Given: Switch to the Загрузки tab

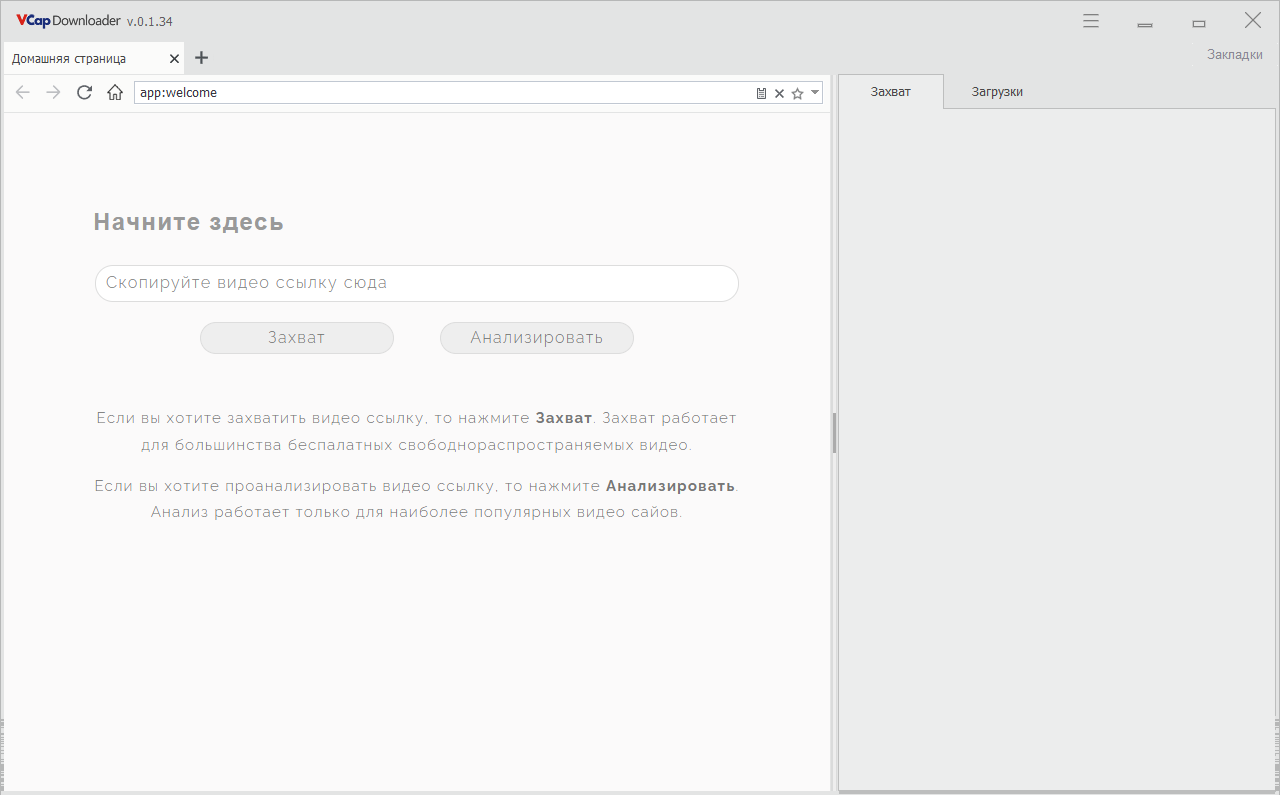Looking at the screenshot, I should pos(997,91).
